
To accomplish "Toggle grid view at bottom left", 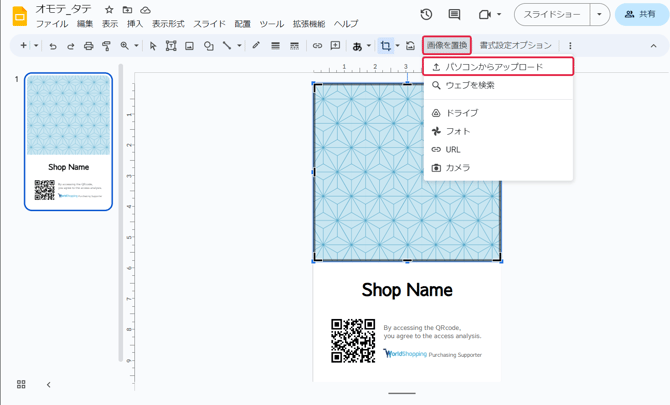I will [21, 384].
